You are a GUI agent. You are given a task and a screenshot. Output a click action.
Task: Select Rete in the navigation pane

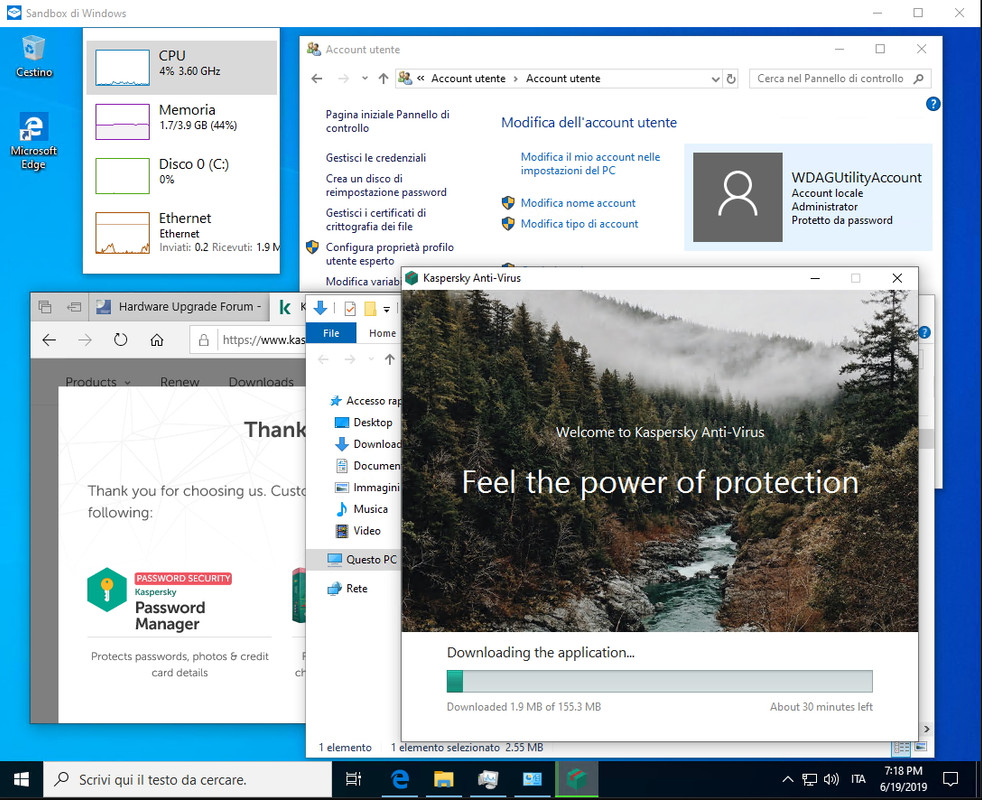348,589
